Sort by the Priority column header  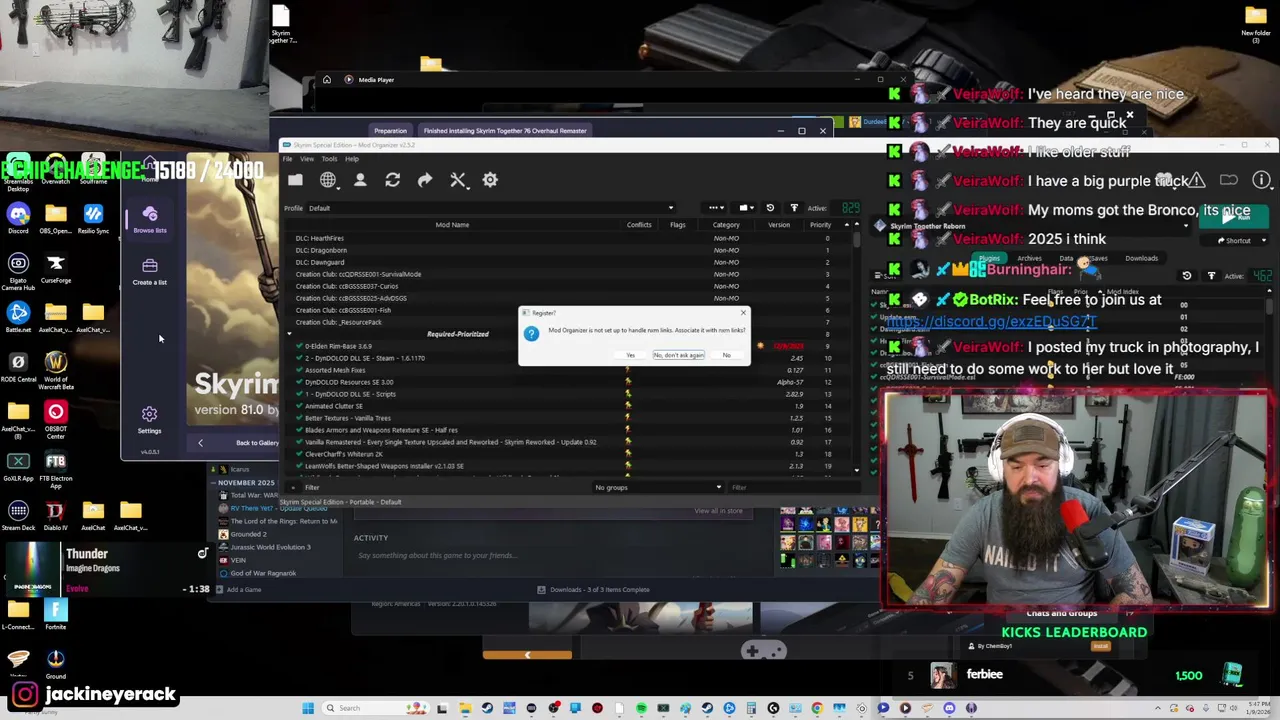tap(820, 225)
